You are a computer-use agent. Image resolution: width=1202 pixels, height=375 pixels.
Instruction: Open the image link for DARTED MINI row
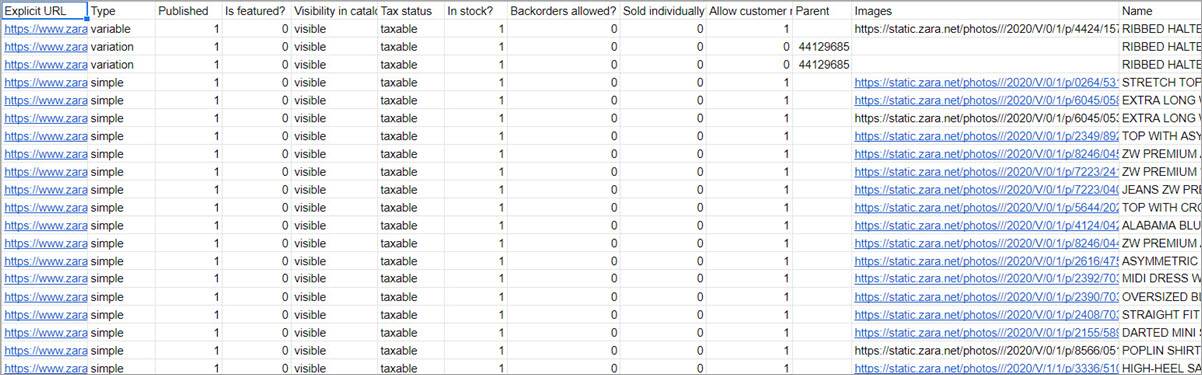985,333
